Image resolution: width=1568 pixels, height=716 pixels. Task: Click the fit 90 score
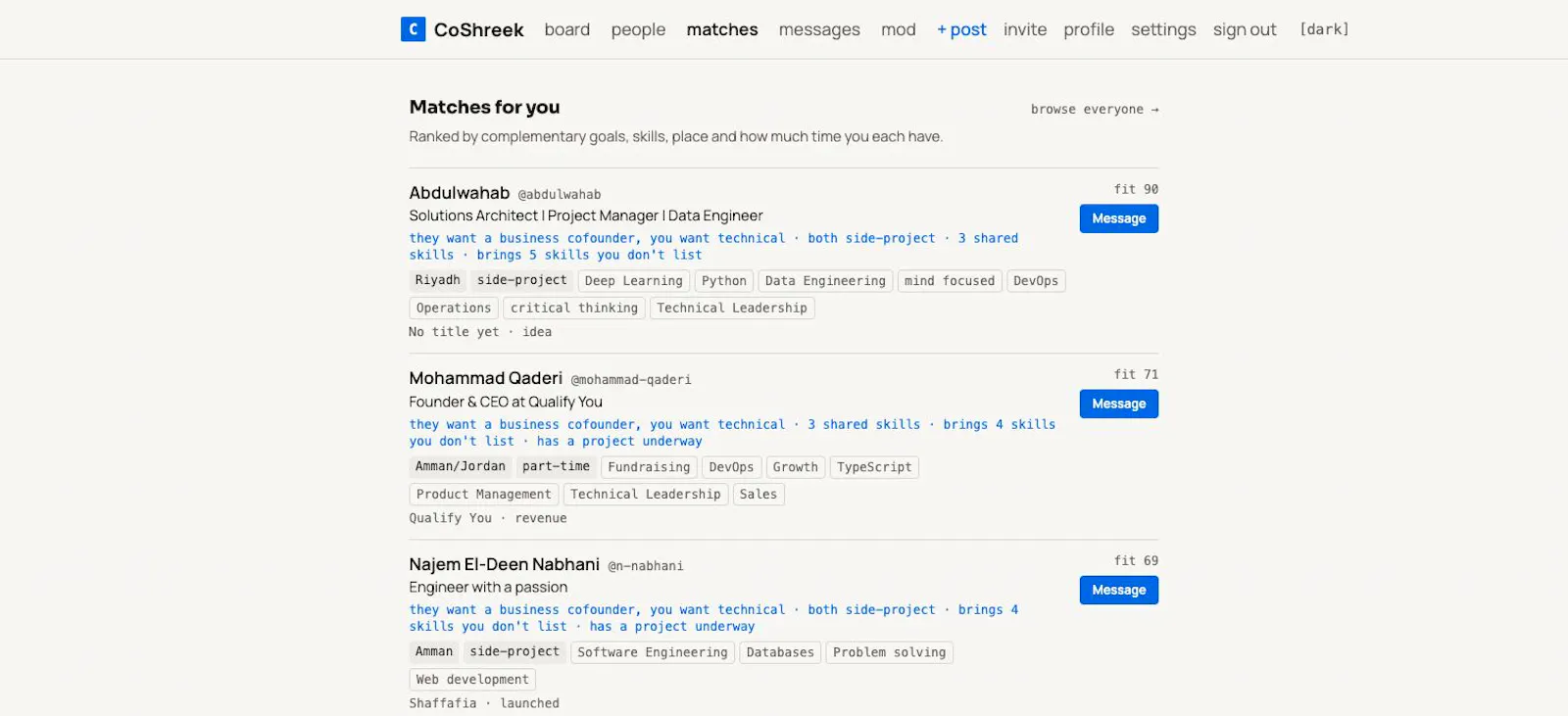(x=1136, y=189)
